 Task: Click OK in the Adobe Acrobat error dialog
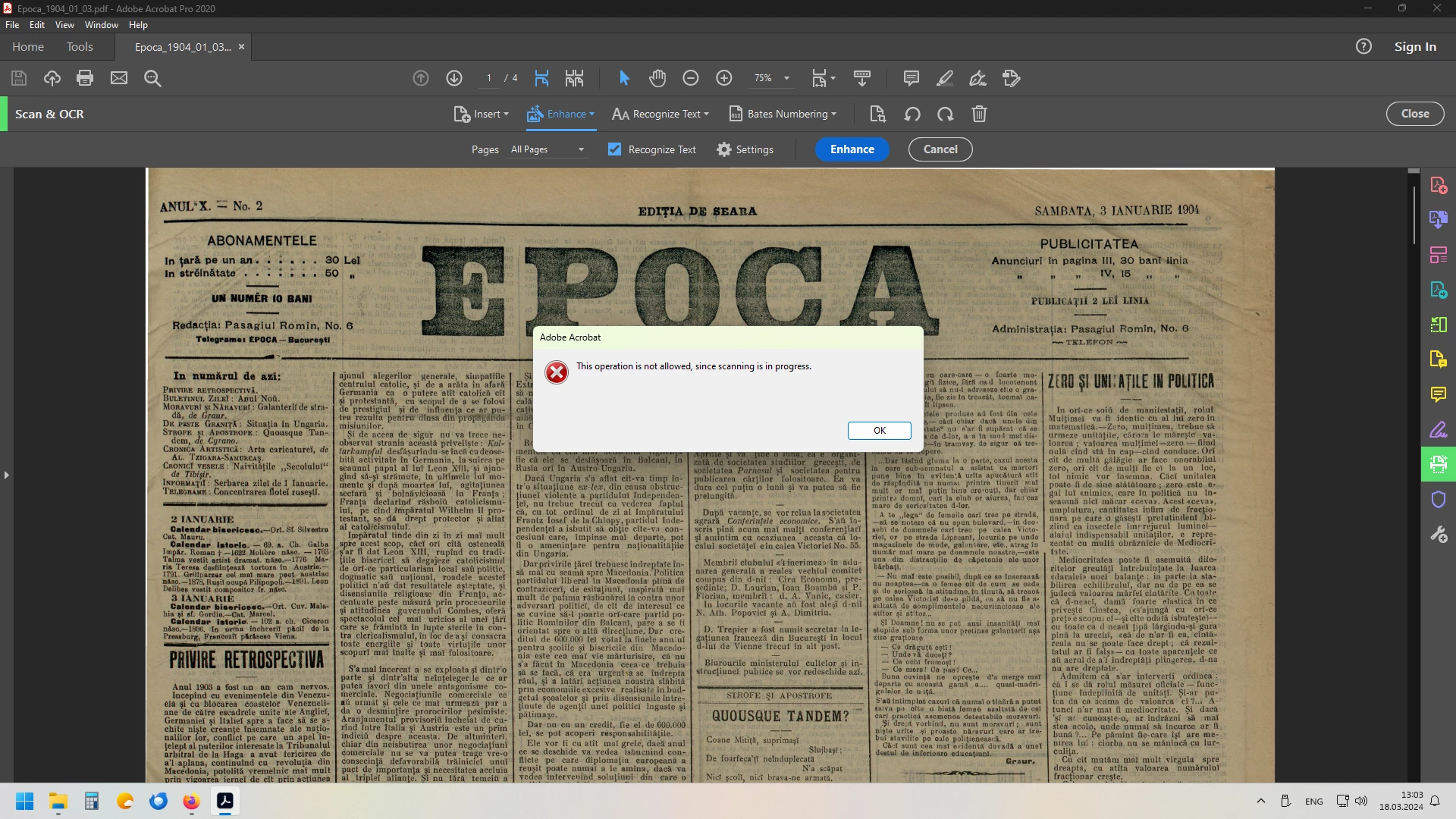point(879,430)
